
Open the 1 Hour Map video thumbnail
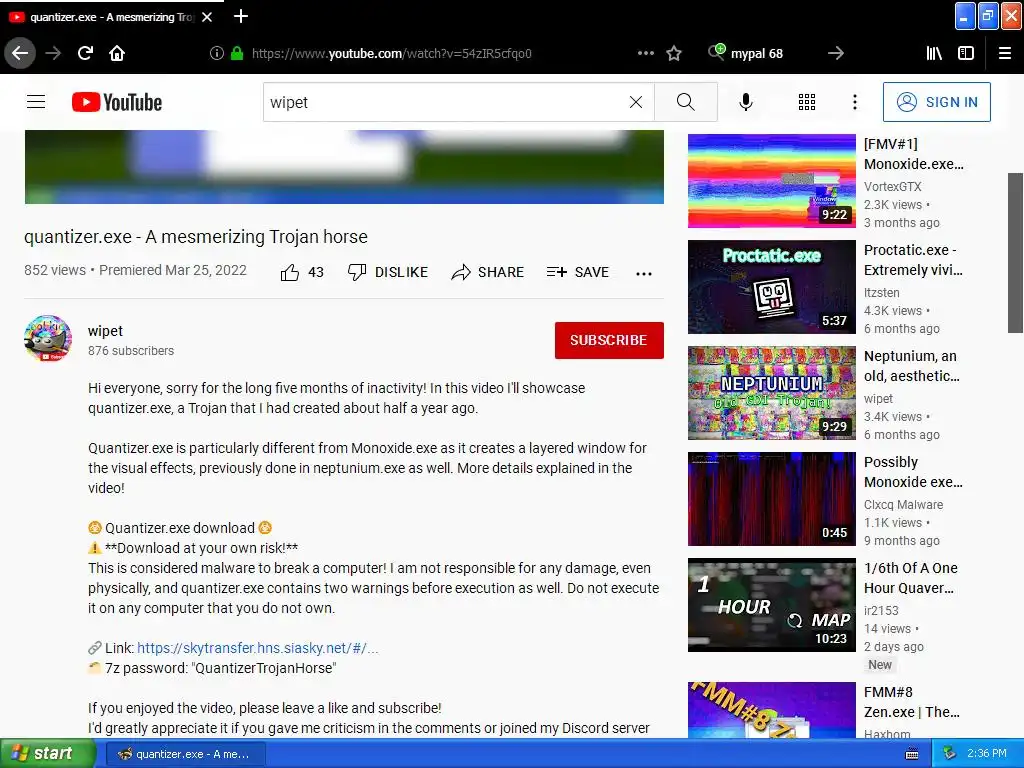(772, 605)
